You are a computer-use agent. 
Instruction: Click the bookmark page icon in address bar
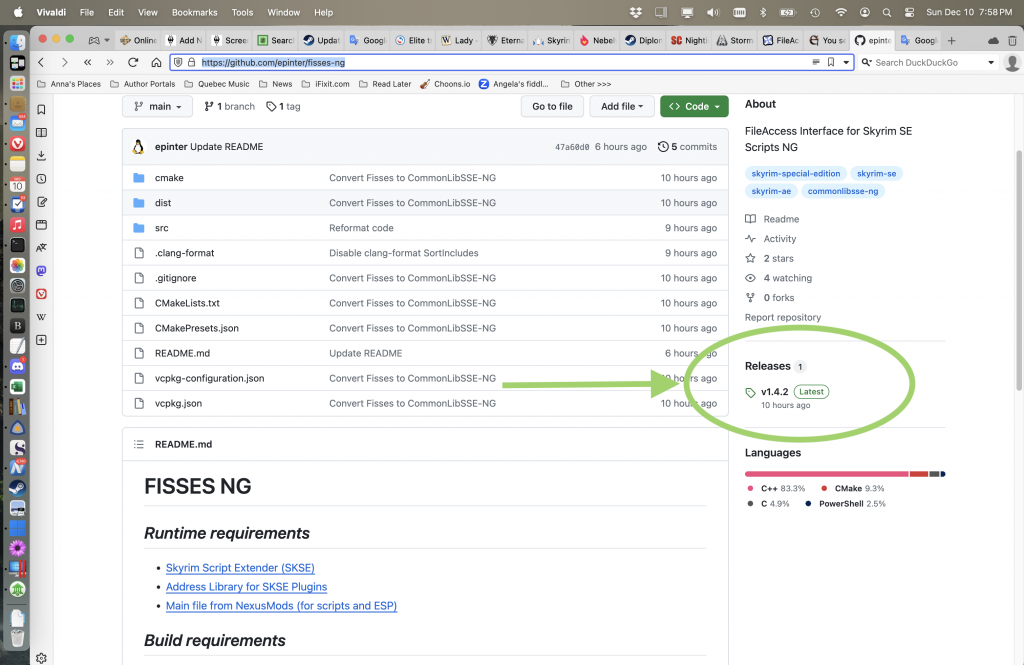[830, 62]
